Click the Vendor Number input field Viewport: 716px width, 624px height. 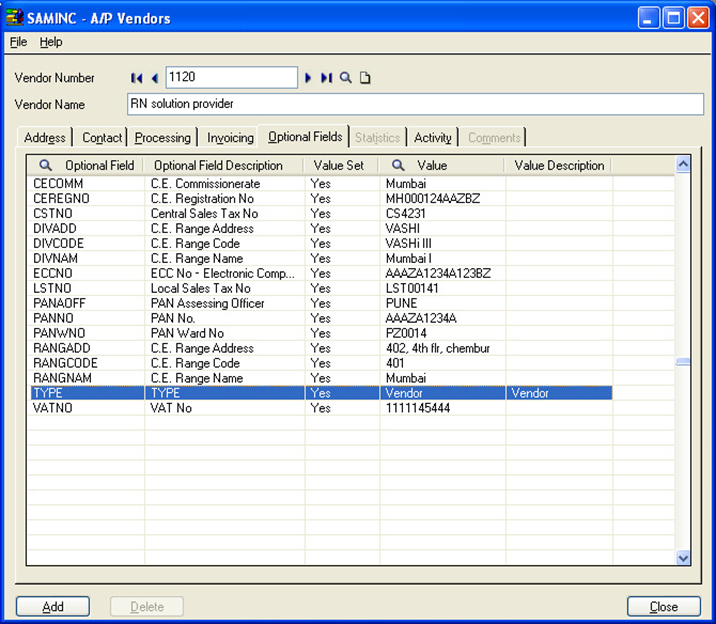coord(232,77)
